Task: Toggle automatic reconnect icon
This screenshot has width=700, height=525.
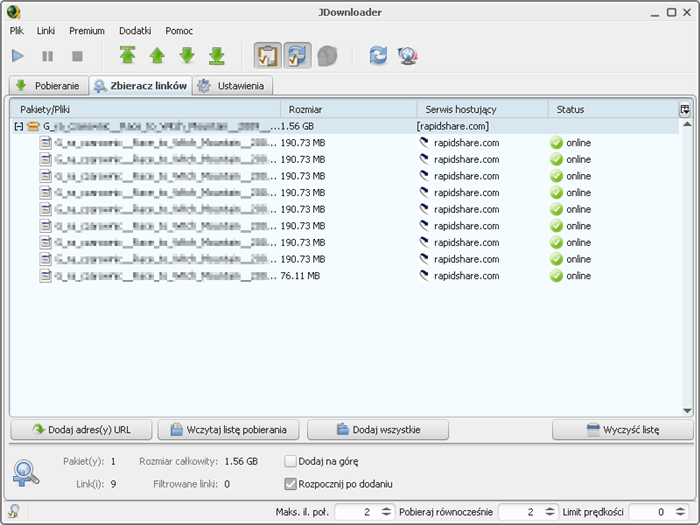Action: [x=297, y=56]
